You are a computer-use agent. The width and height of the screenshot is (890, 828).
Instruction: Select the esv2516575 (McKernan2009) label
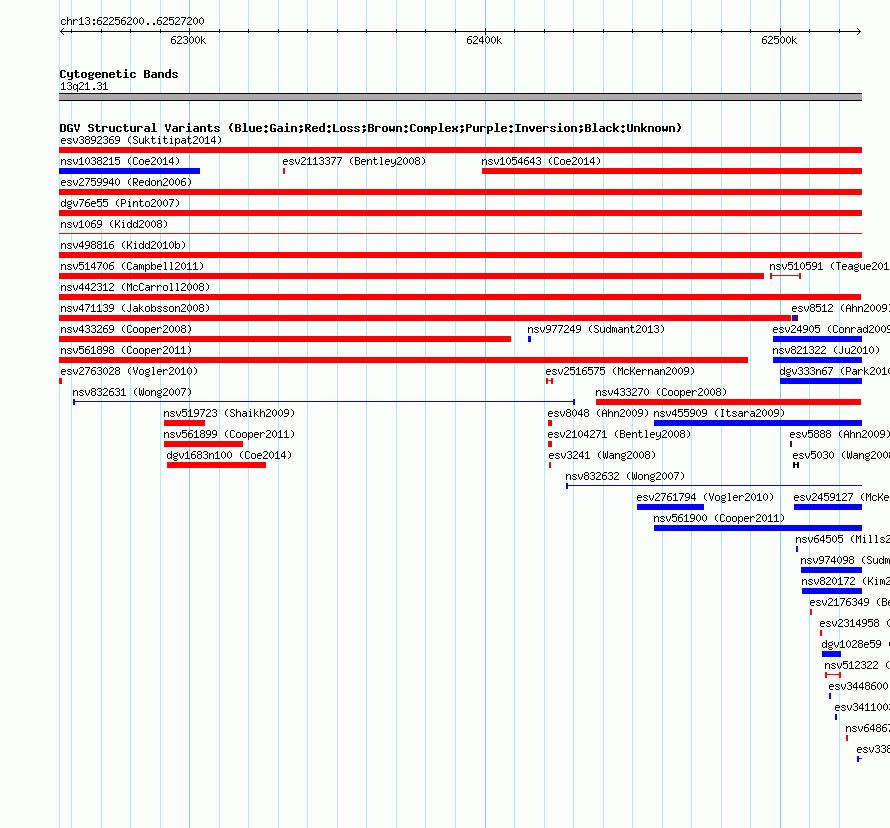click(620, 371)
